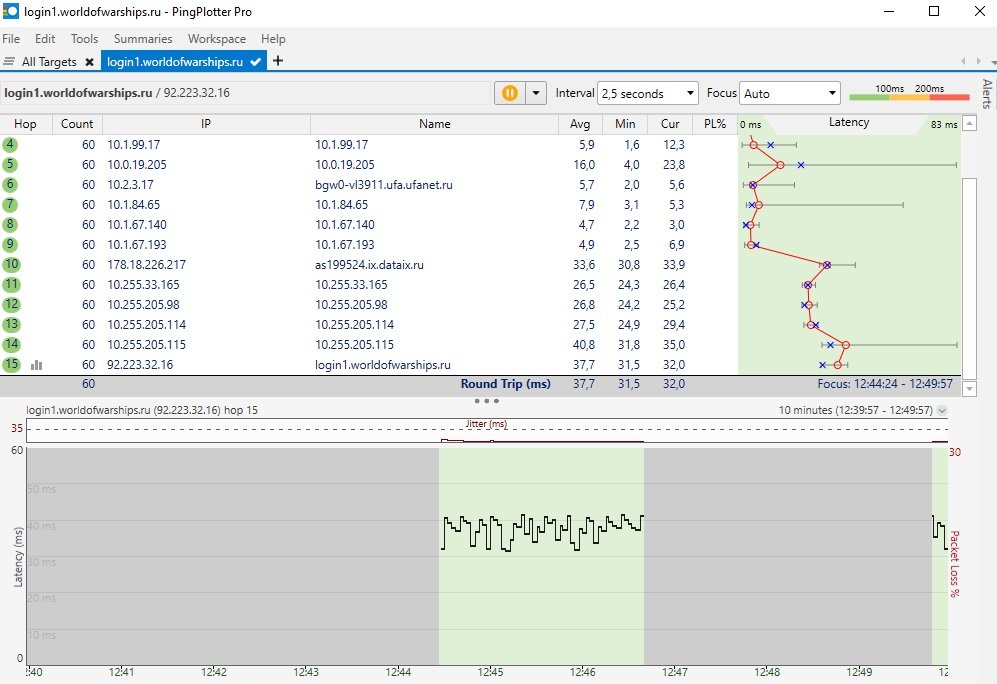The height and width of the screenshot is (684, 997).
Task: Select hop 8 green circle icon
Action: [10, 224]
